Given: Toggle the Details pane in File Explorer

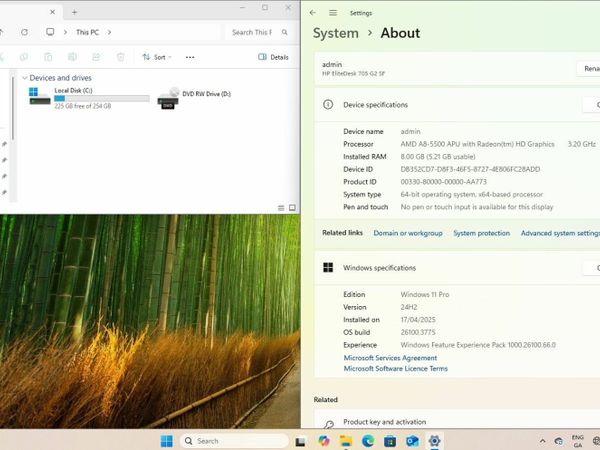Looking at the screenshot, I should (x=273, y=57).
